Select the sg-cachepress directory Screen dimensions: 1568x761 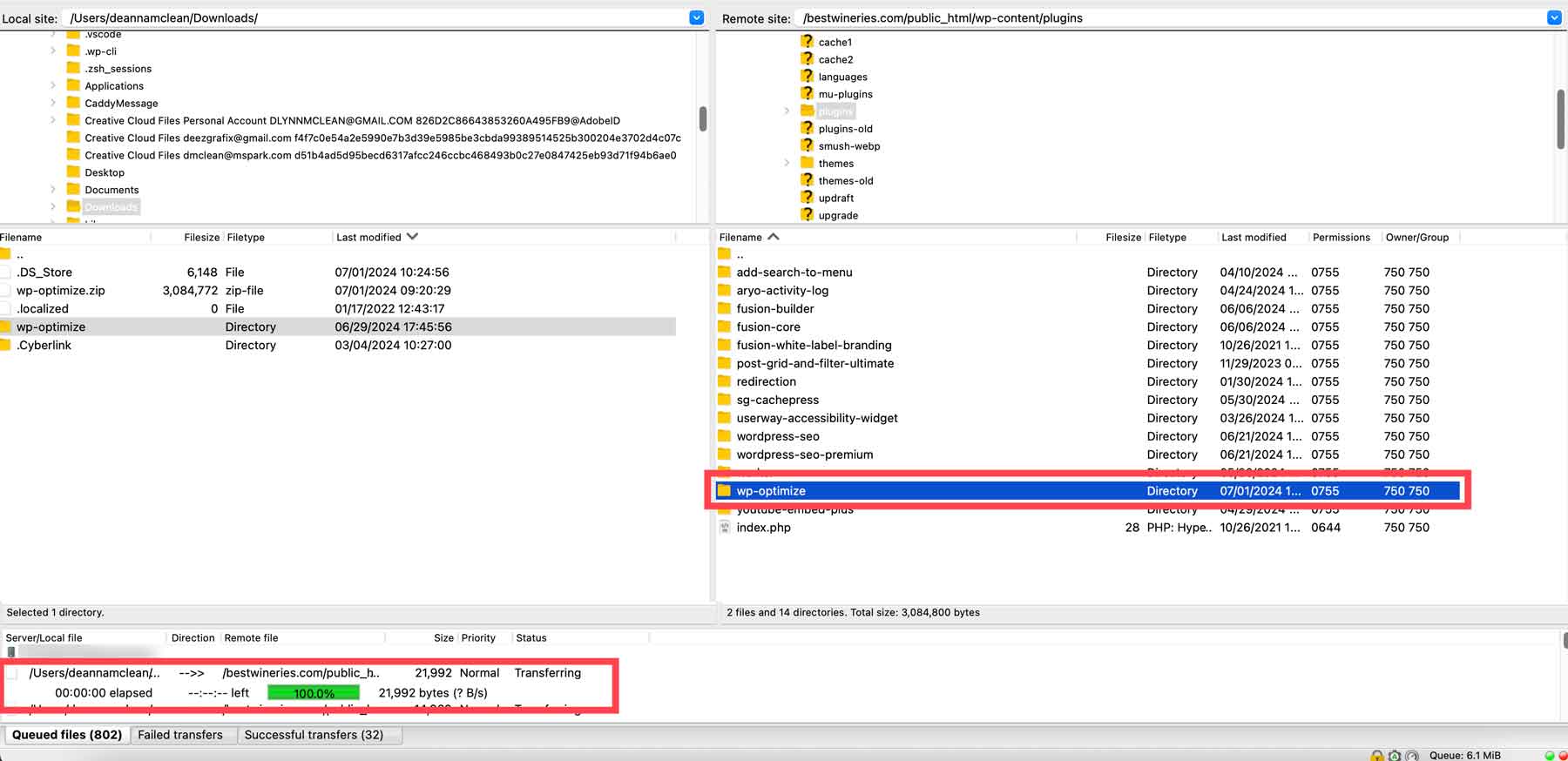(x=1088, y=400)
